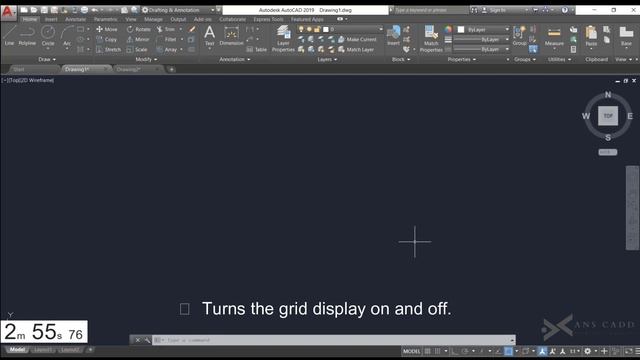
Task: Activate the Rotate command
Action: (x=138, y=29)
